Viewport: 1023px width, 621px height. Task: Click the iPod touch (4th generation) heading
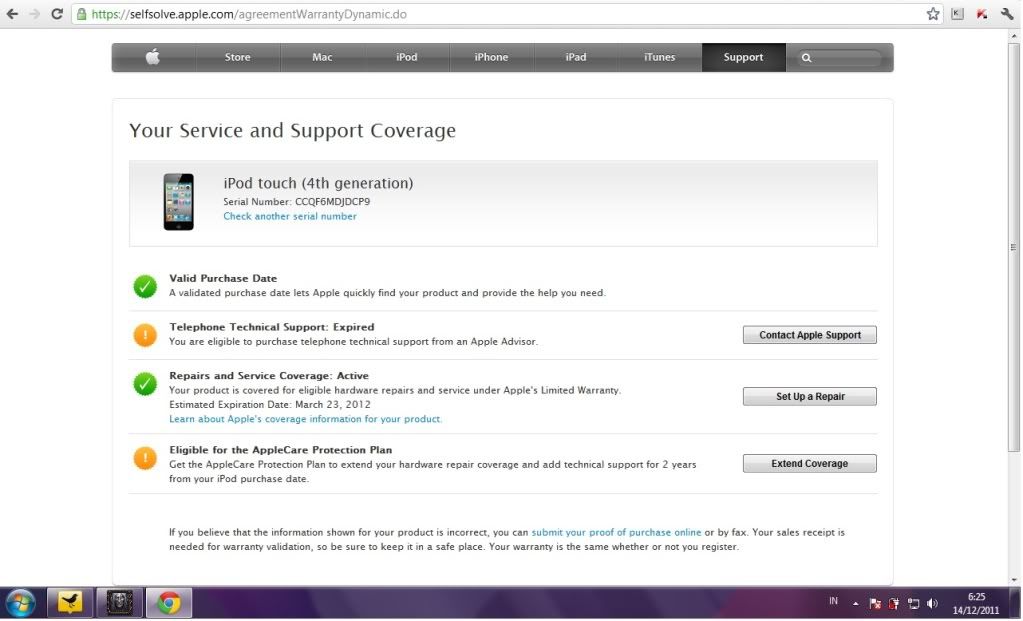318,183
